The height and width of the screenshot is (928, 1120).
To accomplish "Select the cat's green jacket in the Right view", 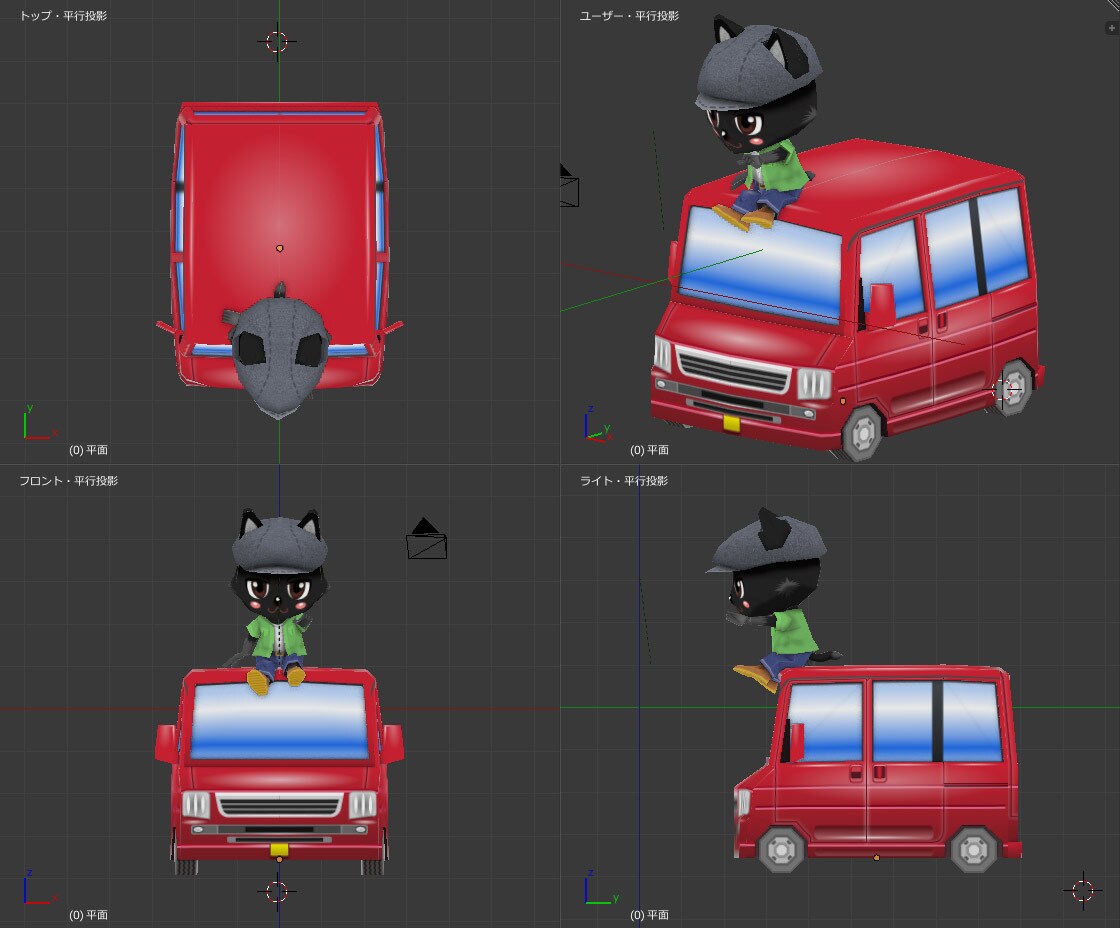I will (x=793, y=633).
